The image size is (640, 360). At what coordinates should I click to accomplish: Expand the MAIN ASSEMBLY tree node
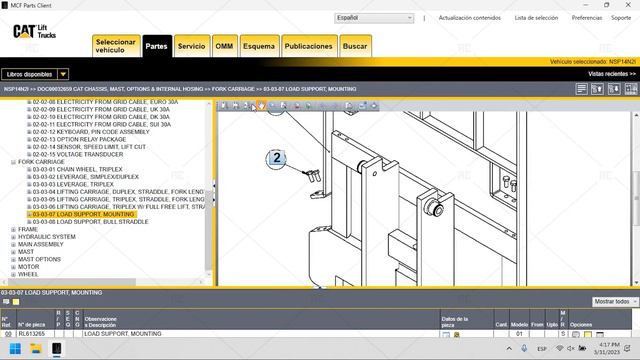(x=13, y=244)
